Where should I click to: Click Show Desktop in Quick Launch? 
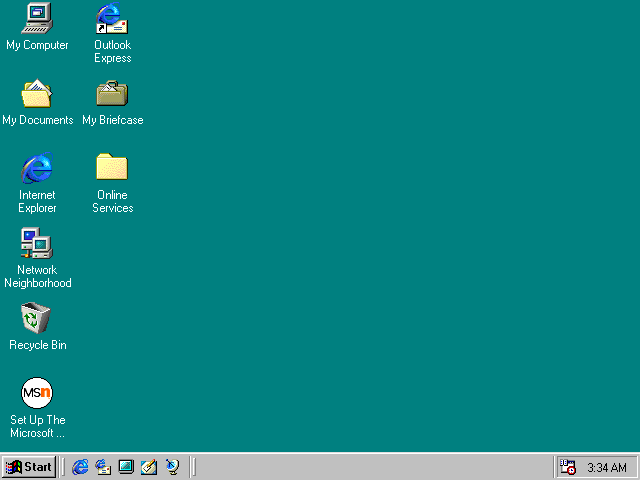pyautogui.click(x=126, y=467)
